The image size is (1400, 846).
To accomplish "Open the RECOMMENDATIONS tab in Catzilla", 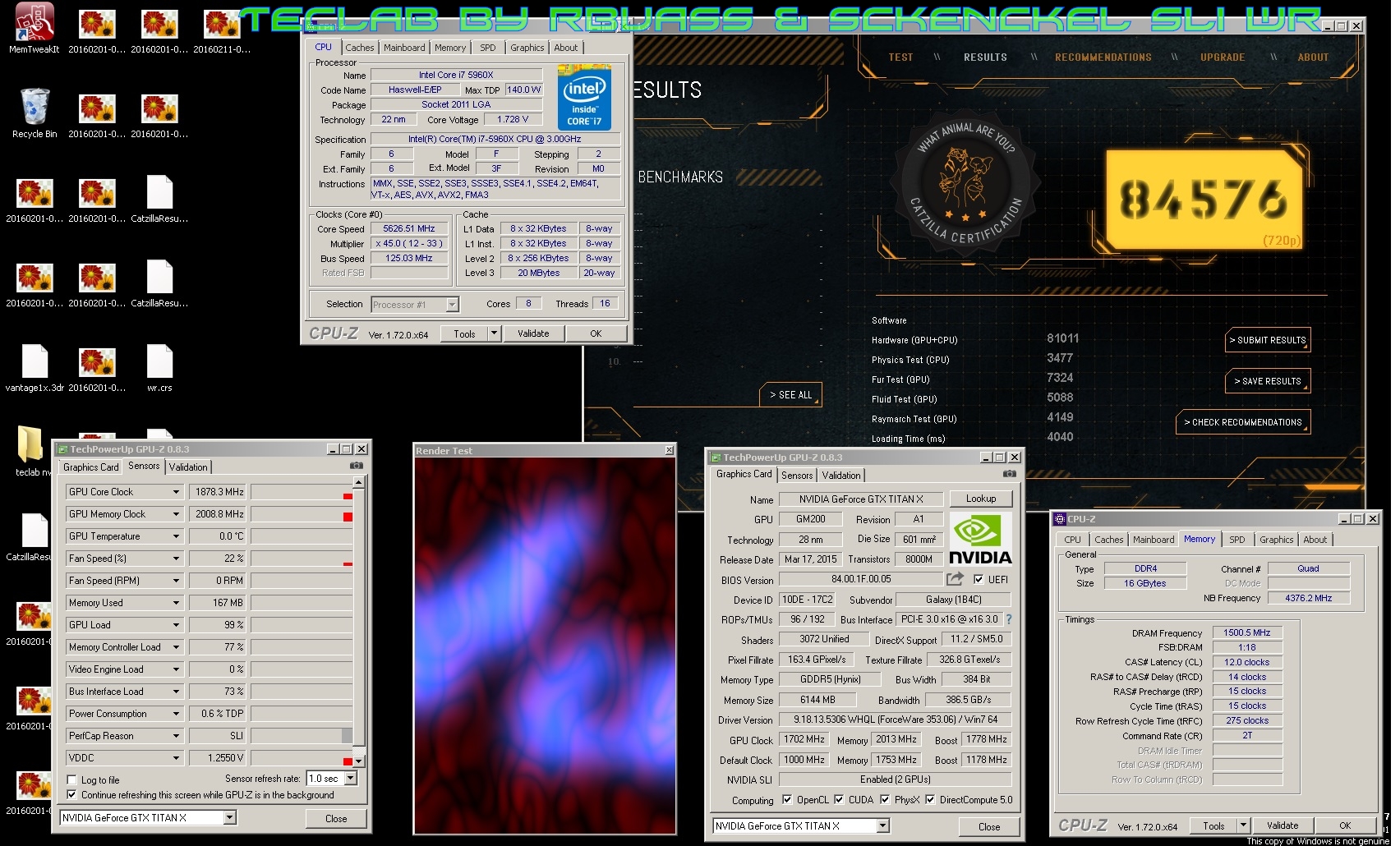I will (x=1103, y=57).
